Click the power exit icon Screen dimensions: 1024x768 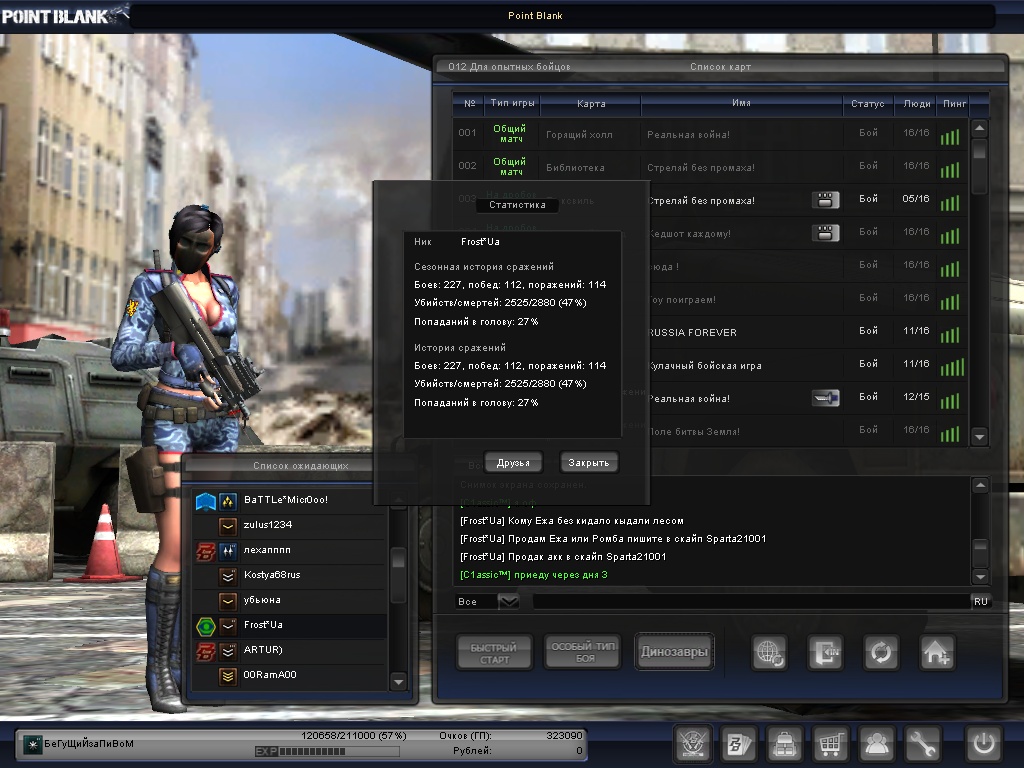click(984, 743)
